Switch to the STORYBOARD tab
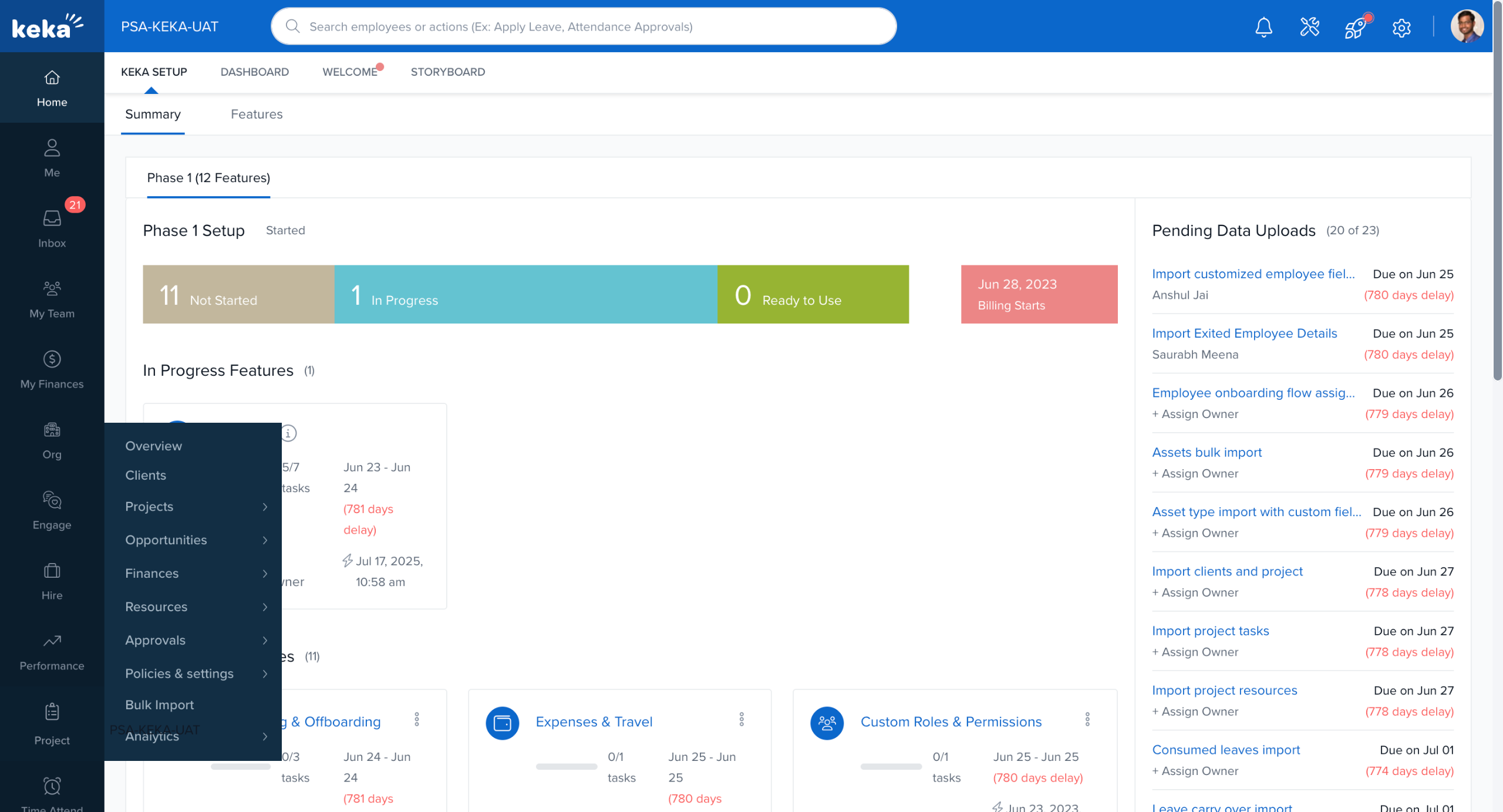 pyautogui.click(x=448, y=72)
